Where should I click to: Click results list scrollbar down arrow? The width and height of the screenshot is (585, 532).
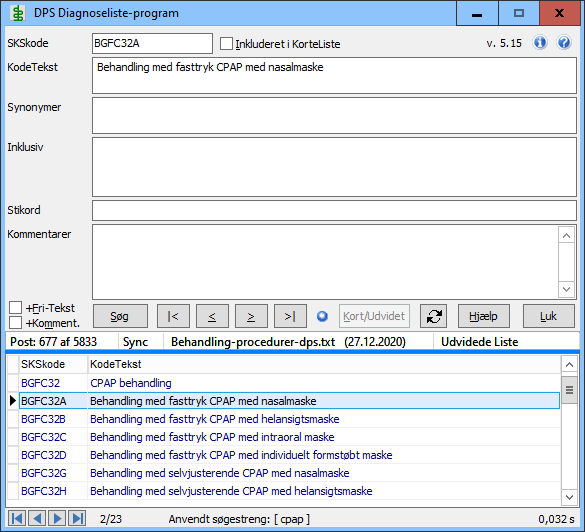(x=569, y=497)
